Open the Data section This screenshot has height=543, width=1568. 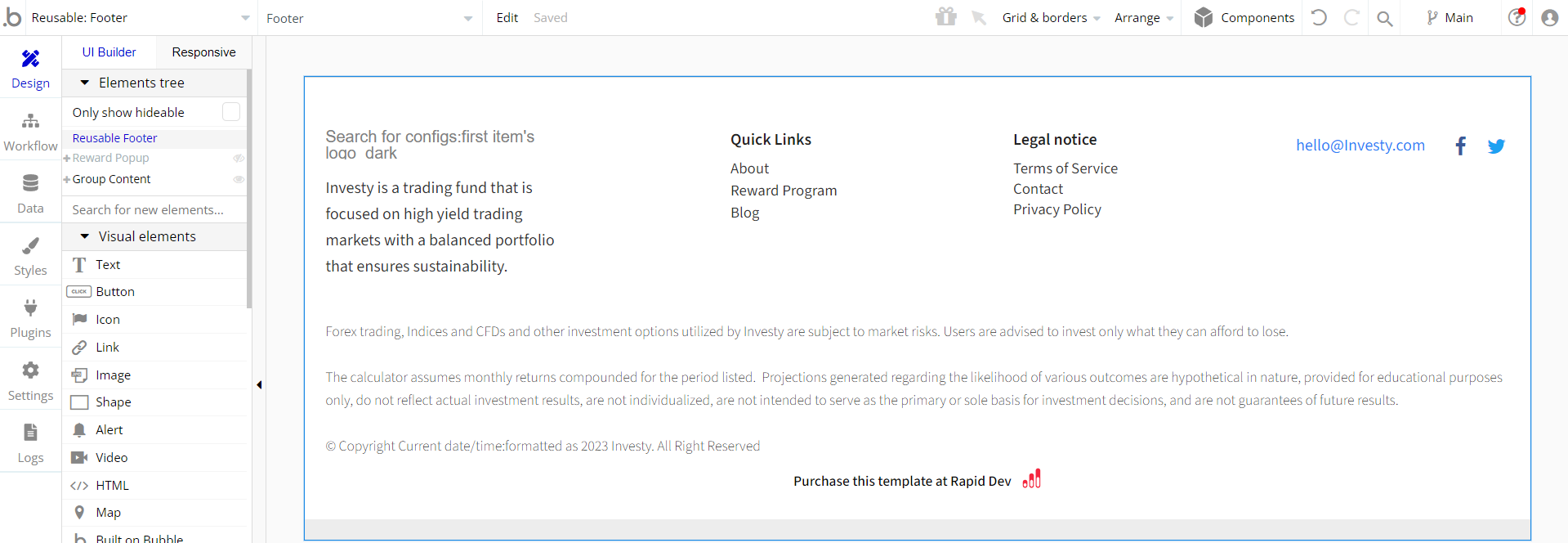(x=30, y=194)
